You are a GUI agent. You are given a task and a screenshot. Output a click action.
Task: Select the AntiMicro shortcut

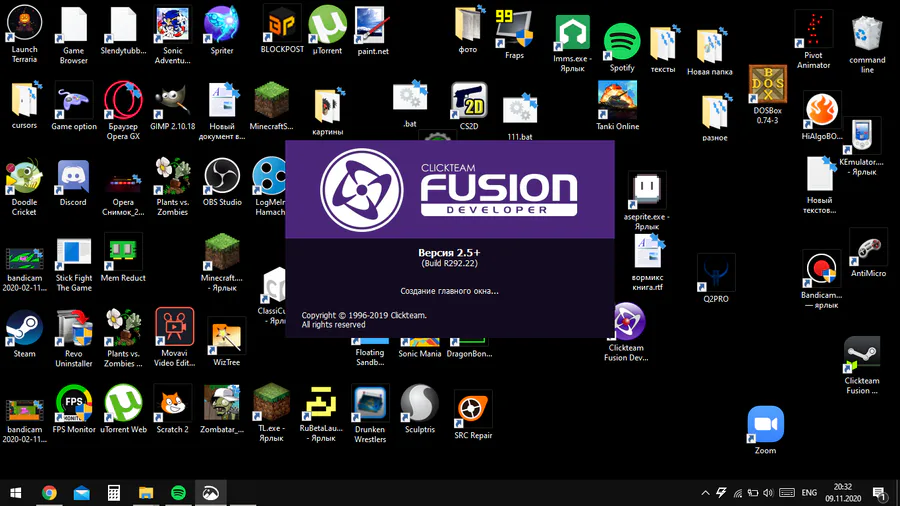tap(868, 247)
